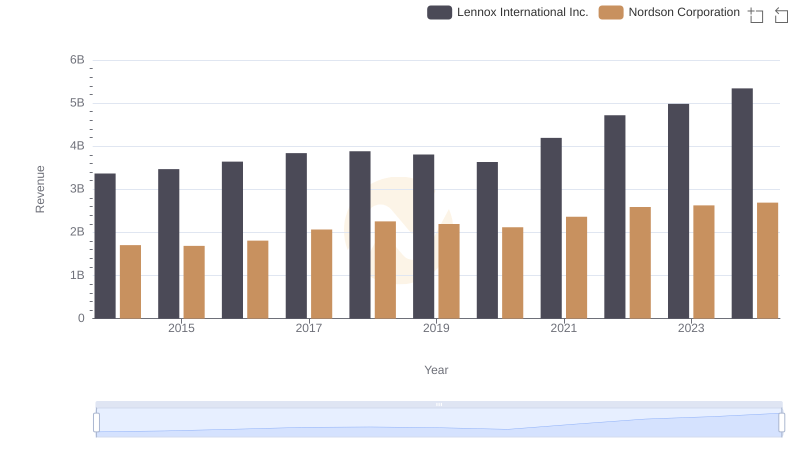The image size is (800, 461).
Task: Click the 2015 x-axis label
Action: [181, 328]
